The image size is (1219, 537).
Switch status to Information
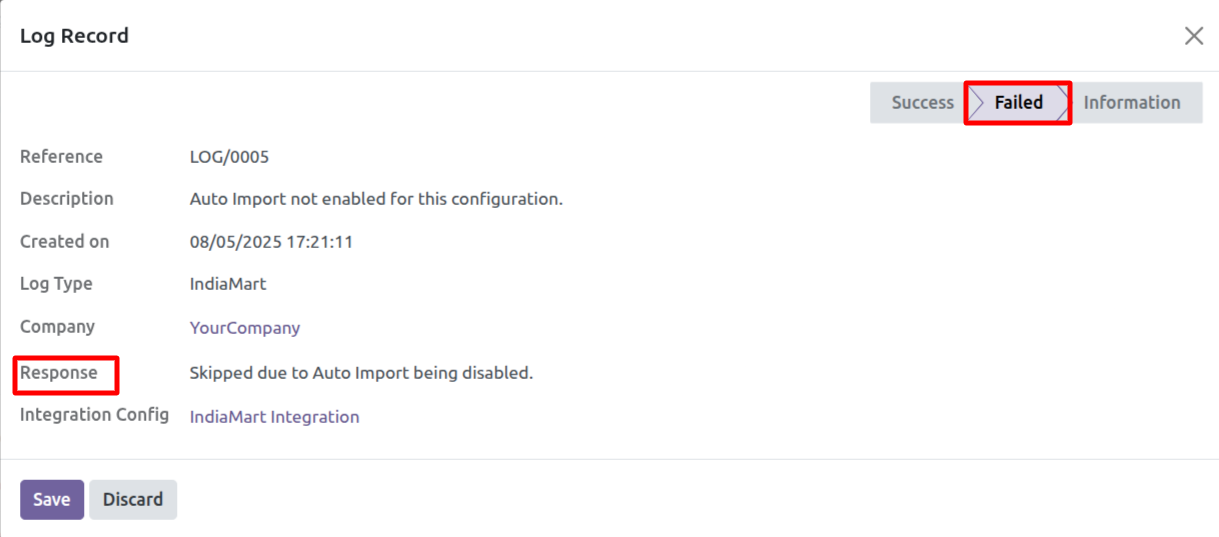[1131, 103]
